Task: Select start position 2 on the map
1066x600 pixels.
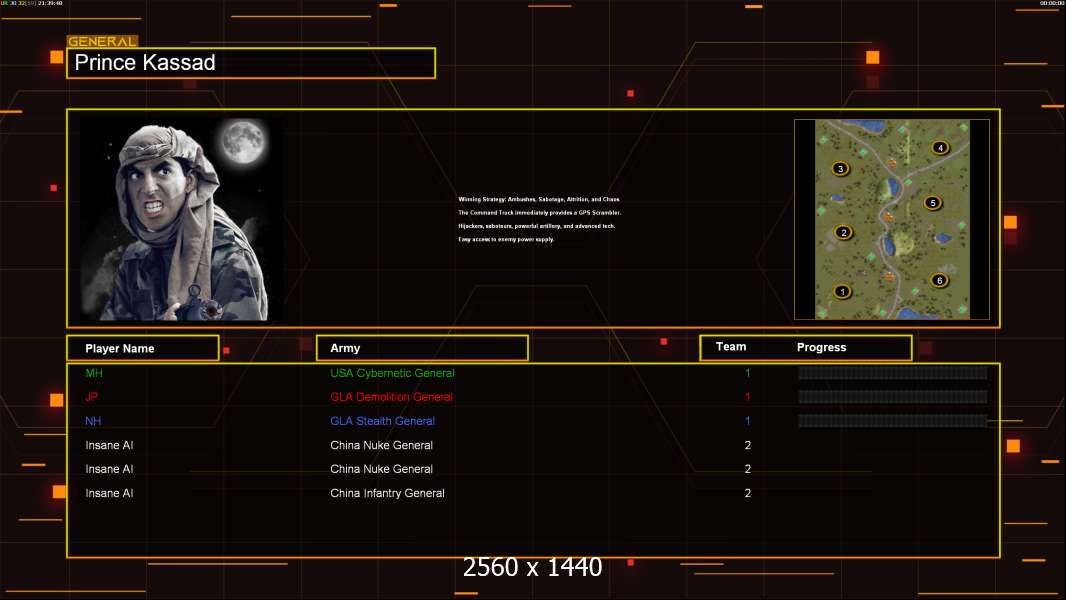Action: (844, 232)
